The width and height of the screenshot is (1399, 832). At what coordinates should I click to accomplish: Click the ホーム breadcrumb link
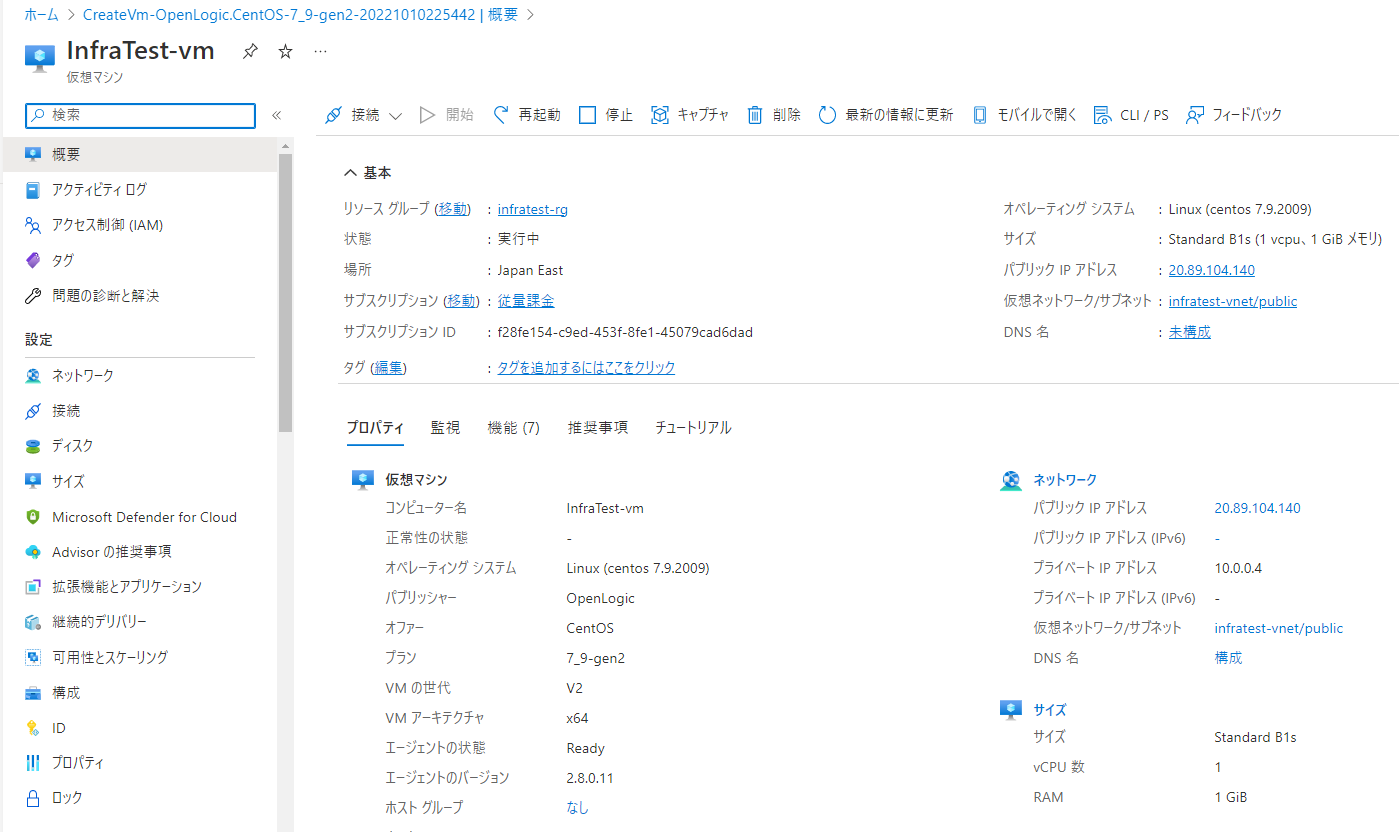(39, 15)
